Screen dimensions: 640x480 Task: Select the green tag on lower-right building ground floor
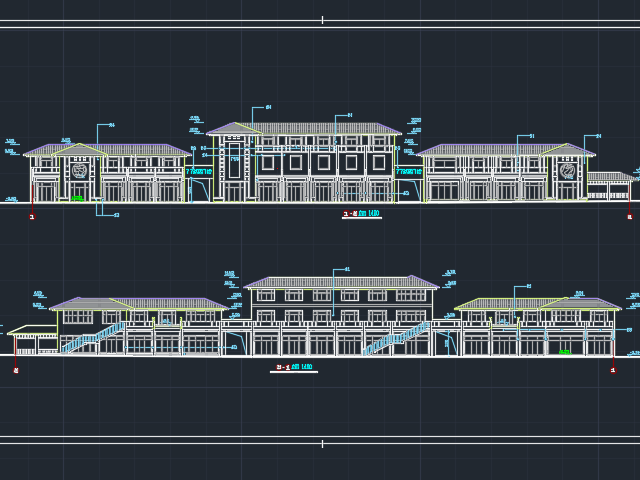565,351
